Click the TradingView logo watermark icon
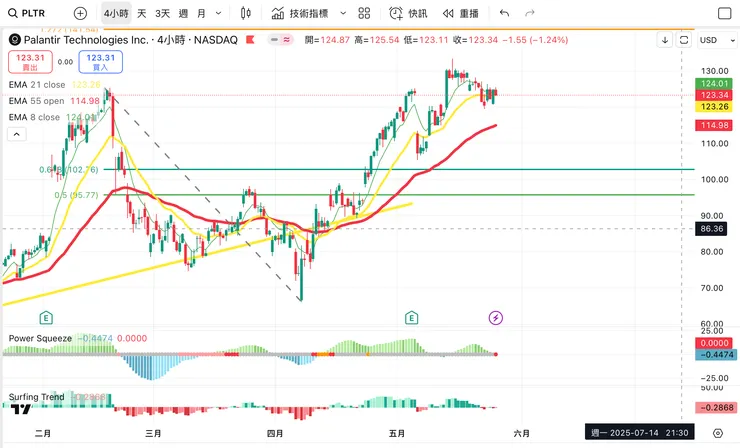The height and width of the screenshot is (448, 740). pos(21,409)
